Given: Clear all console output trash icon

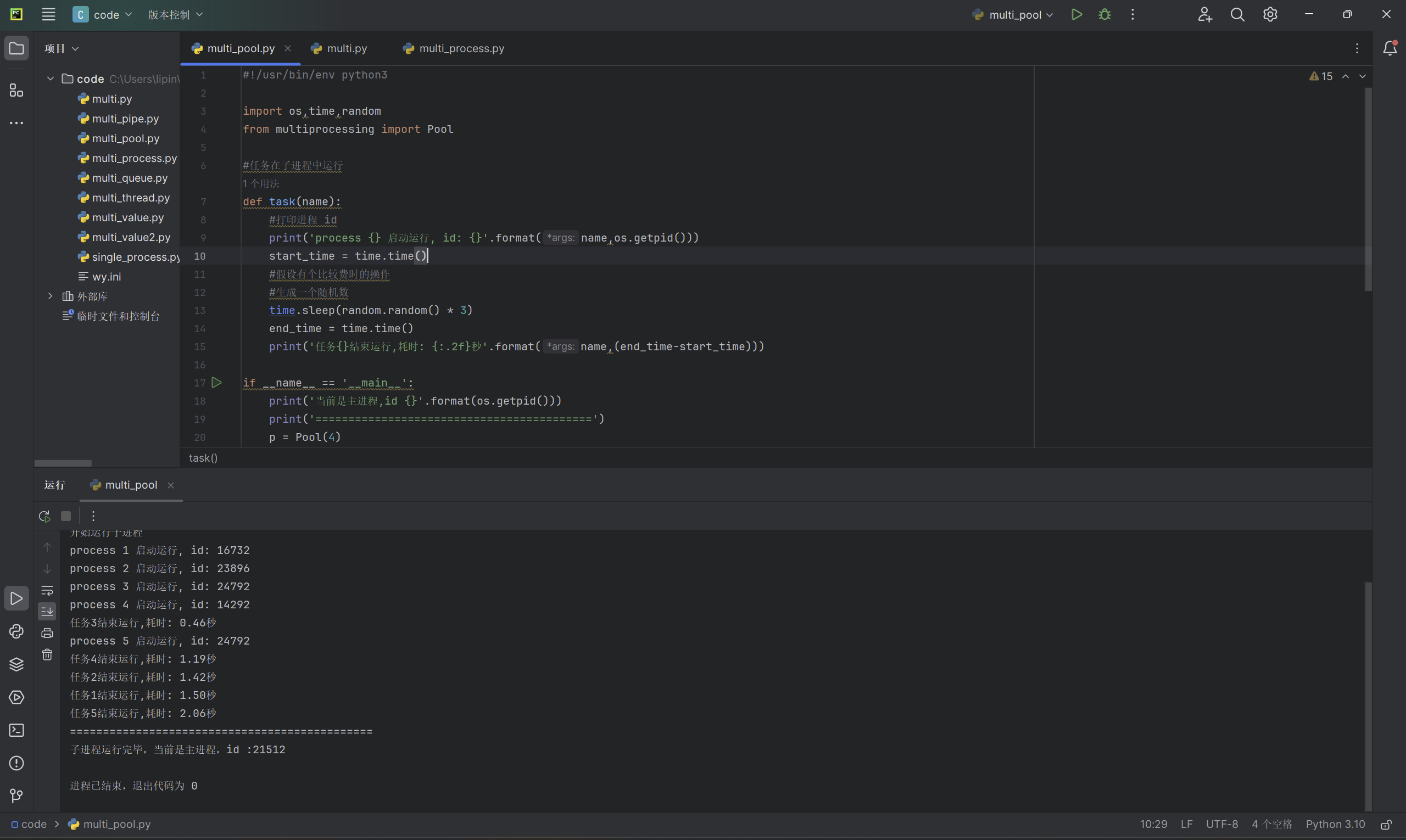Looking at the screenshot, I should pyautogui.click(x=48, y=655).
